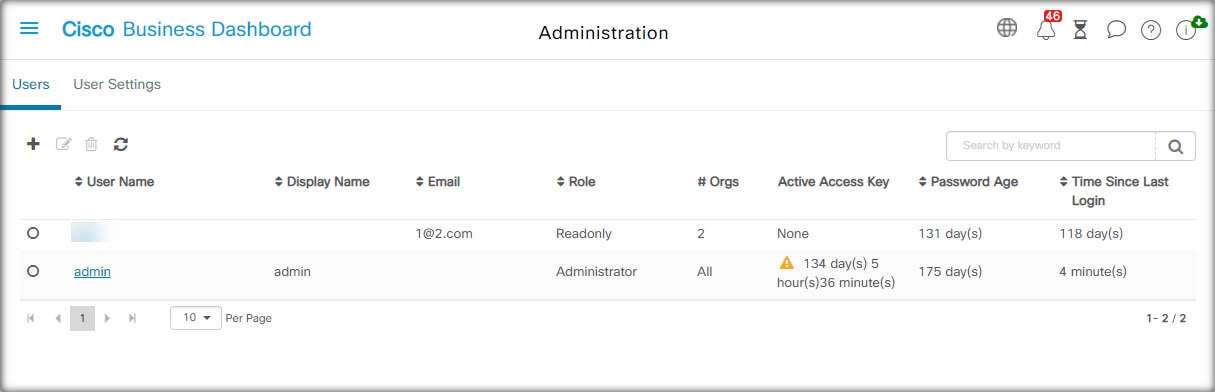Open the admin user link
The width and height of the screenshot is (1215, 392).
coord(92,271)
